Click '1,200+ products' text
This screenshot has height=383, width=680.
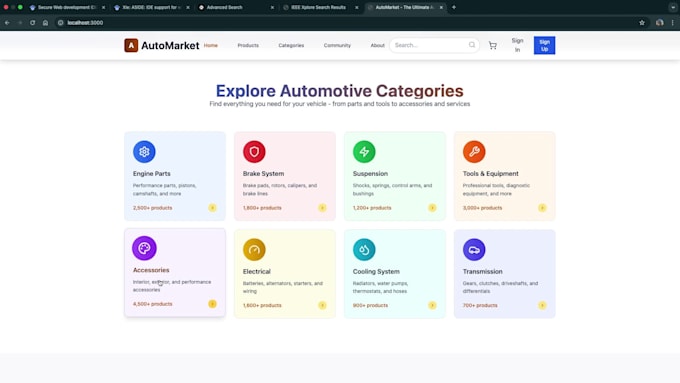click(x=372, y=208)
